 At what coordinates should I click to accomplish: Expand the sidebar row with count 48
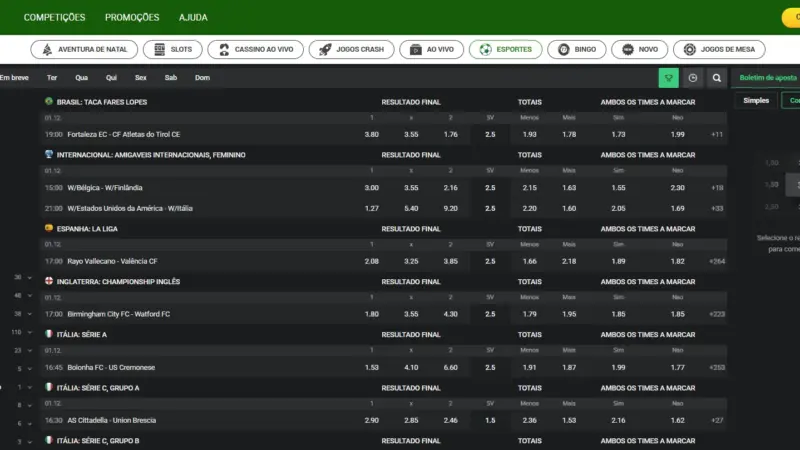pyautogui.click(x=23, y=295)
